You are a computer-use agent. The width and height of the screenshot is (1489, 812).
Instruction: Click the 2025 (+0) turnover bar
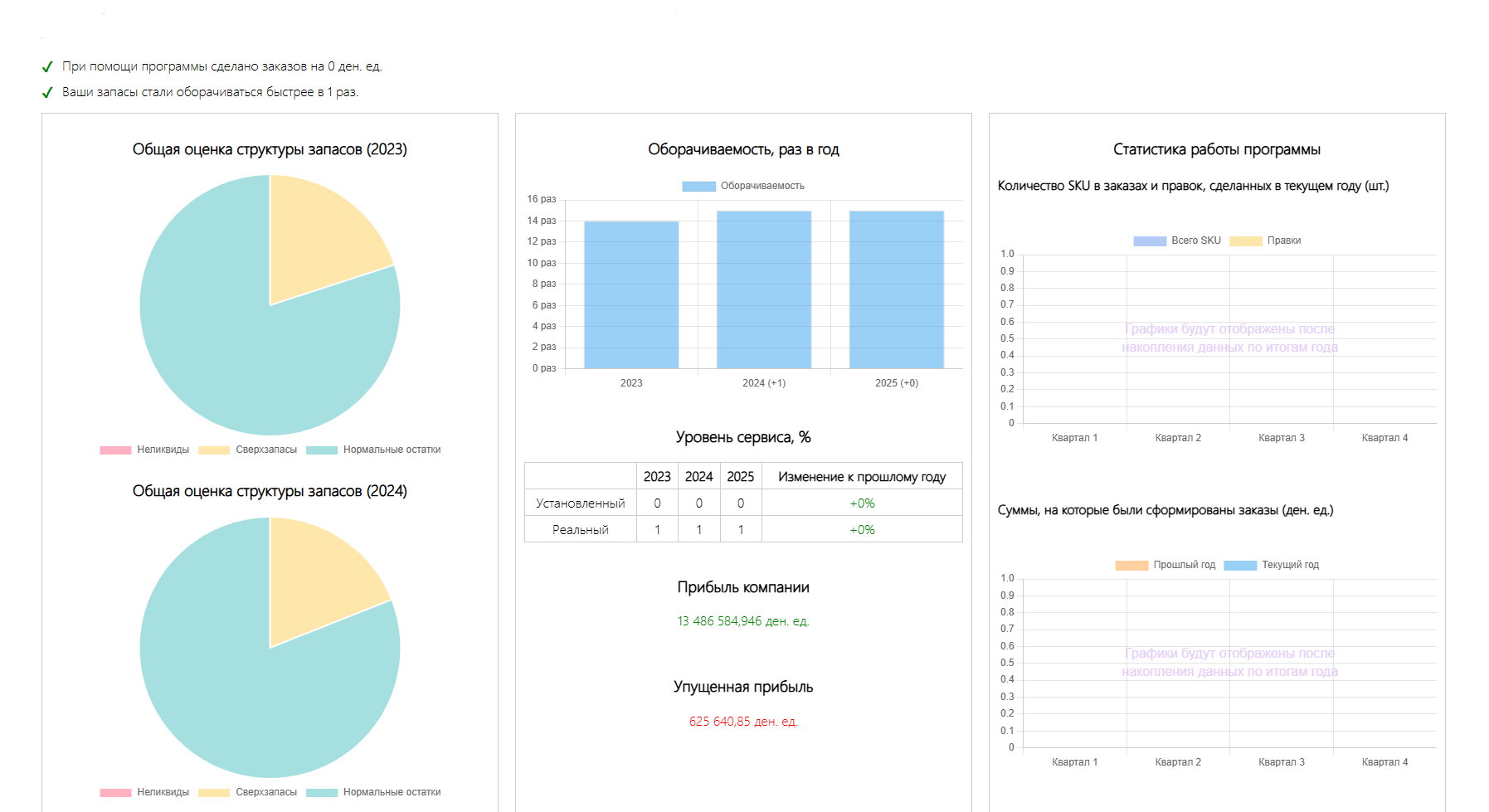click(897, 289)
